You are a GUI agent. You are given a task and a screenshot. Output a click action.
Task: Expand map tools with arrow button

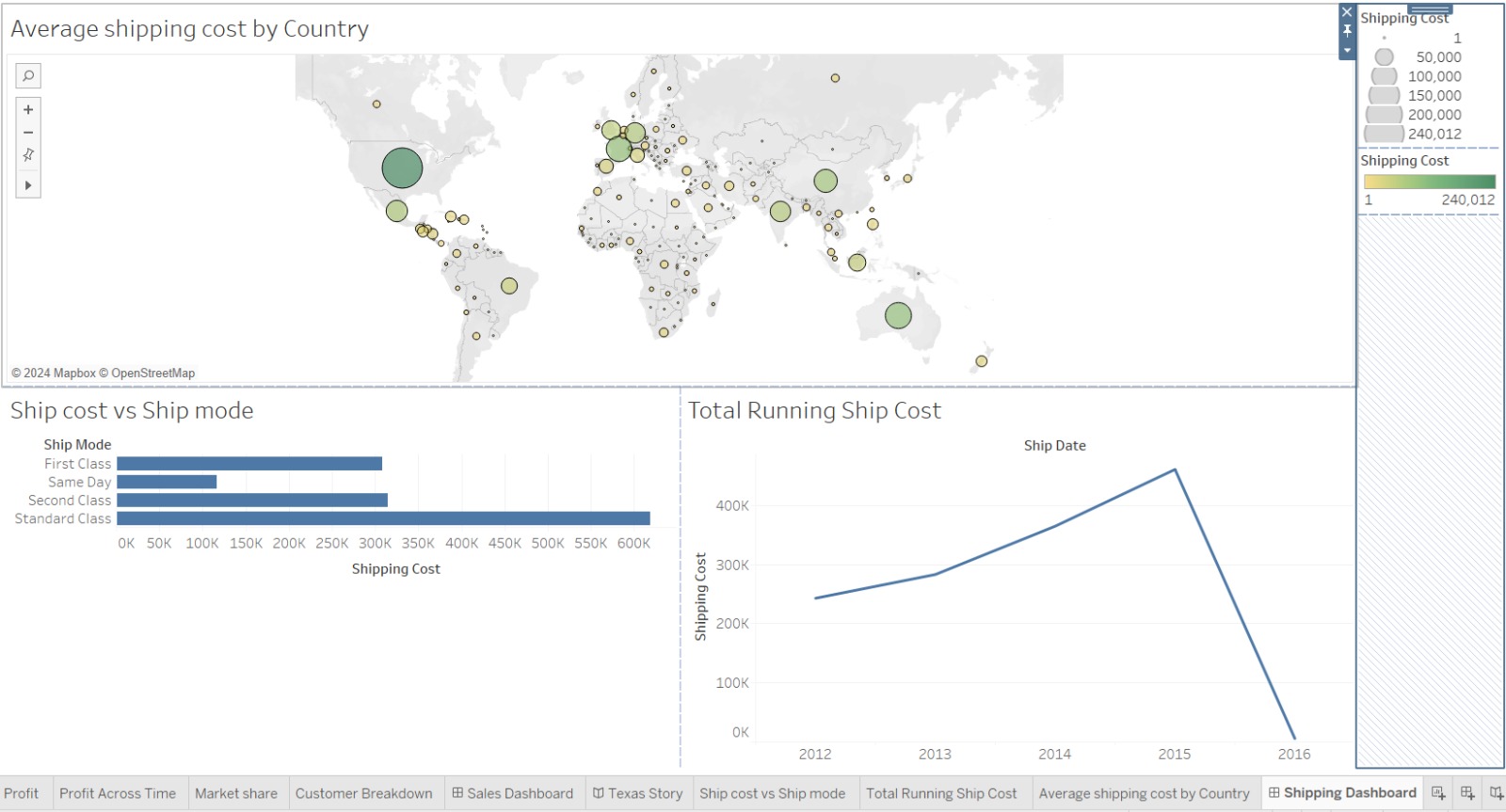pyautogui.click(x=28, y=185)
